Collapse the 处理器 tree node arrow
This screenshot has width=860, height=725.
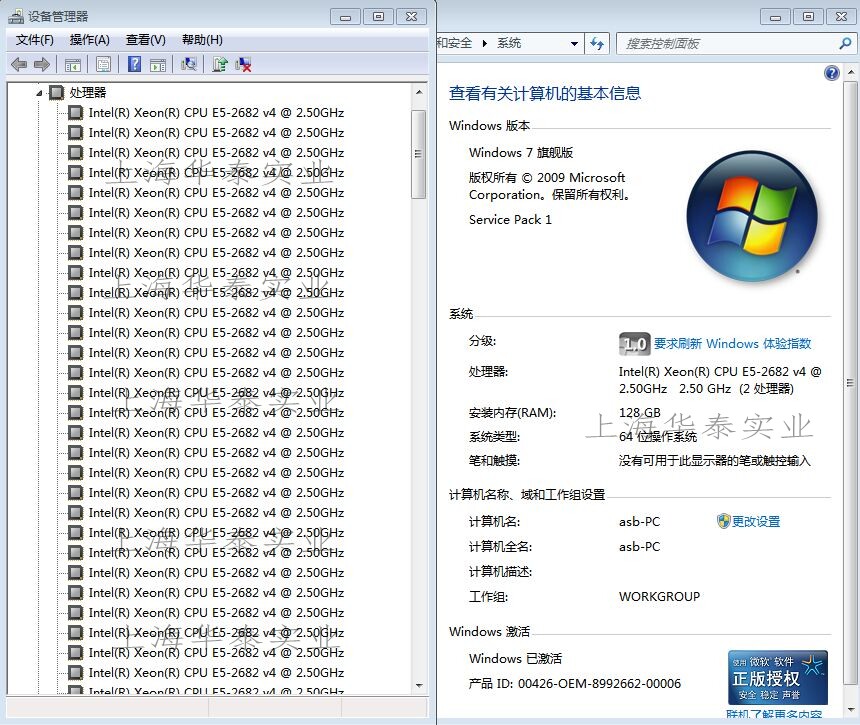coord(39,93)
